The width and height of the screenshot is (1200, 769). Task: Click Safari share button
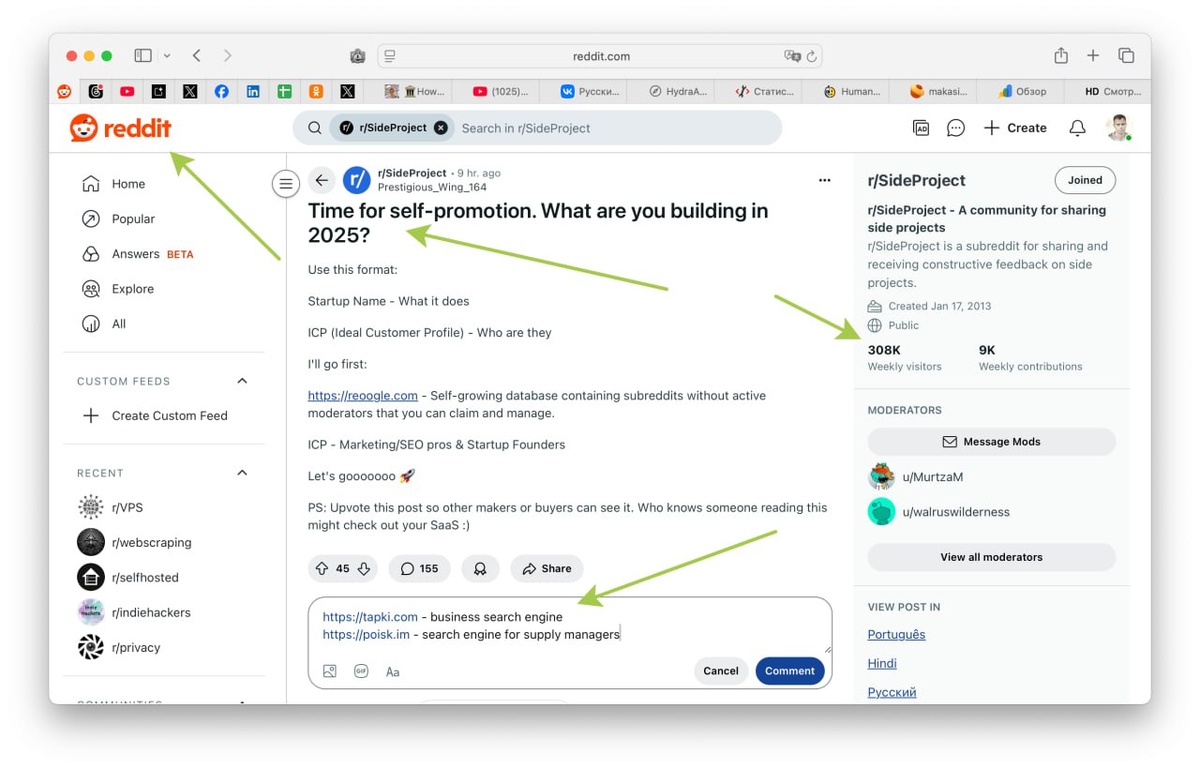coord(1061,56)
